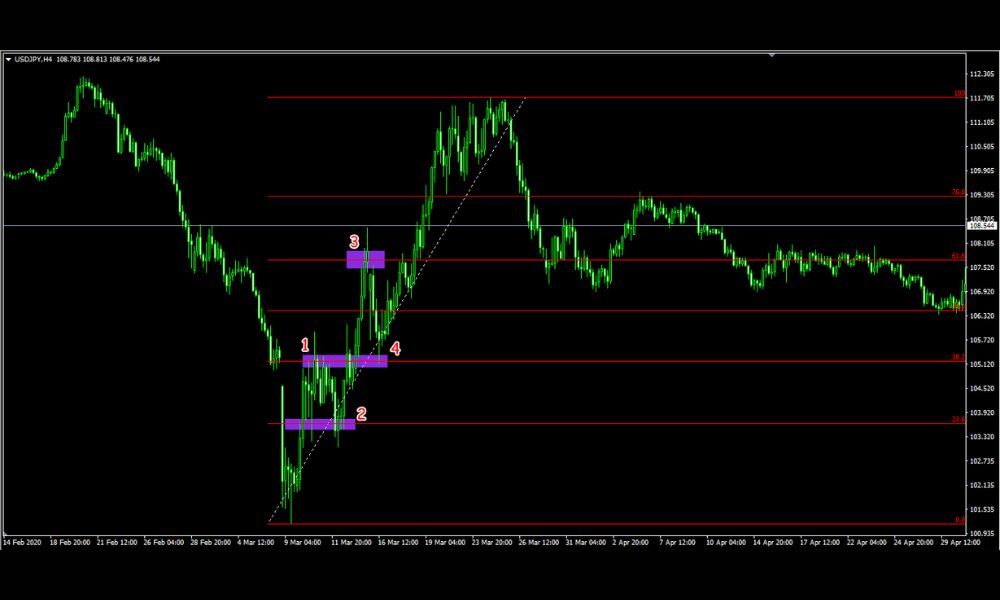Click the red number 2 label

point(362,412)
